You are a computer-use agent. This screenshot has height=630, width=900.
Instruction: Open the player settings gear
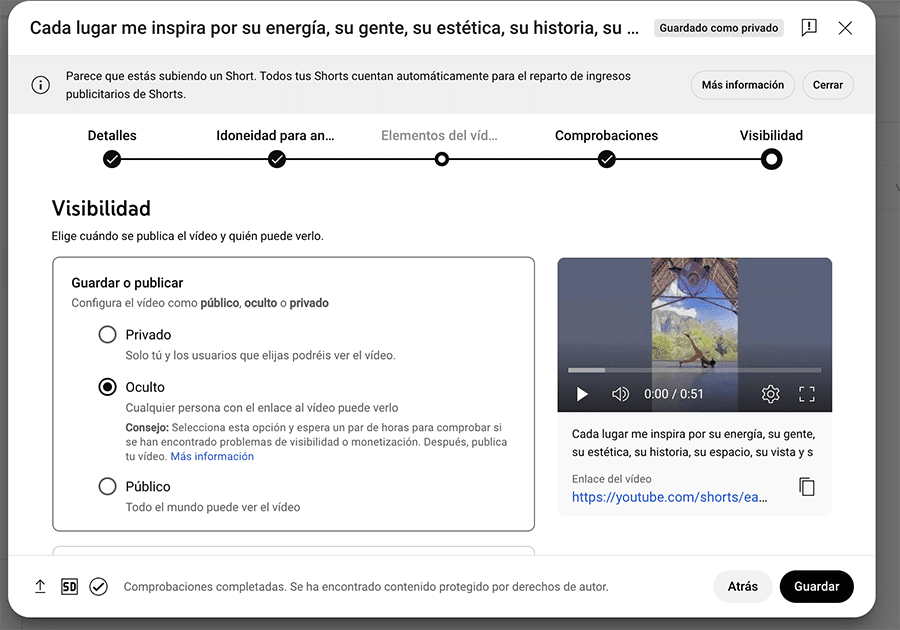[770, 394]
